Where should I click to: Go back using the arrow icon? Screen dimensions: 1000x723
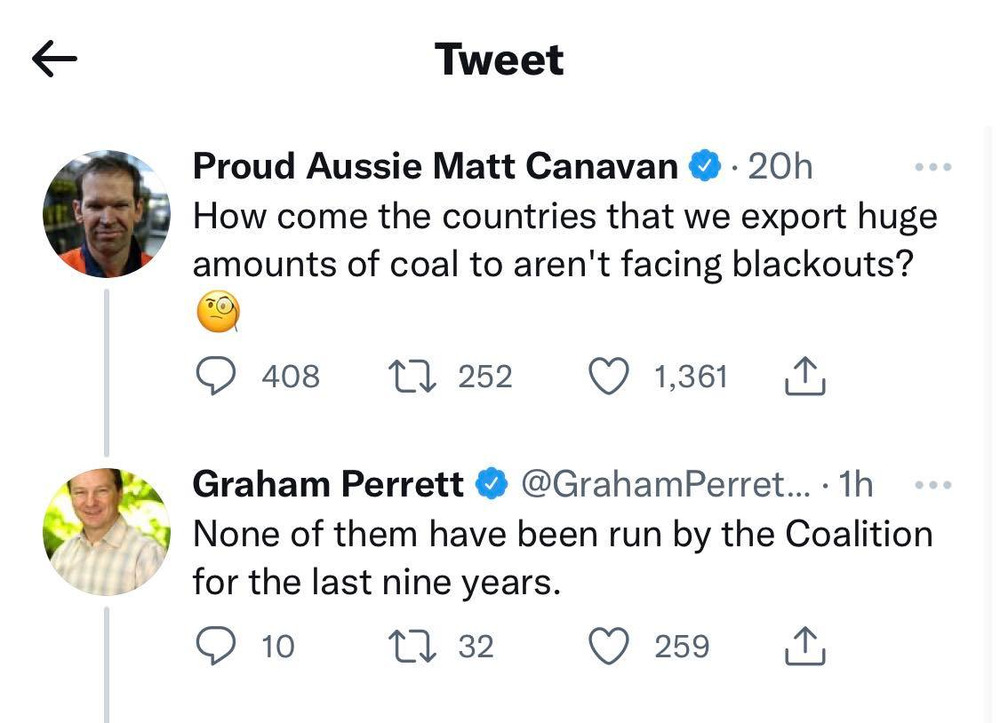coord(55,61)
